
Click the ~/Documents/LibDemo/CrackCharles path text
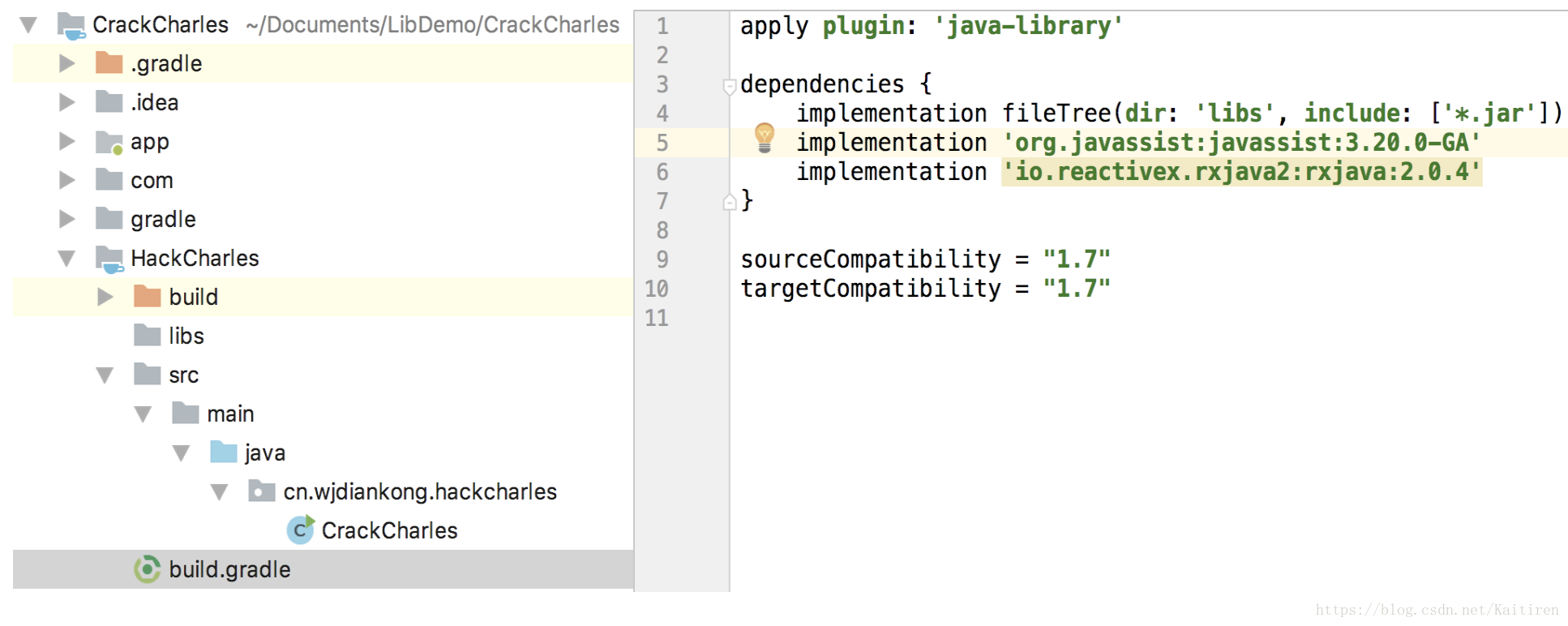click(x=433, y=25)
